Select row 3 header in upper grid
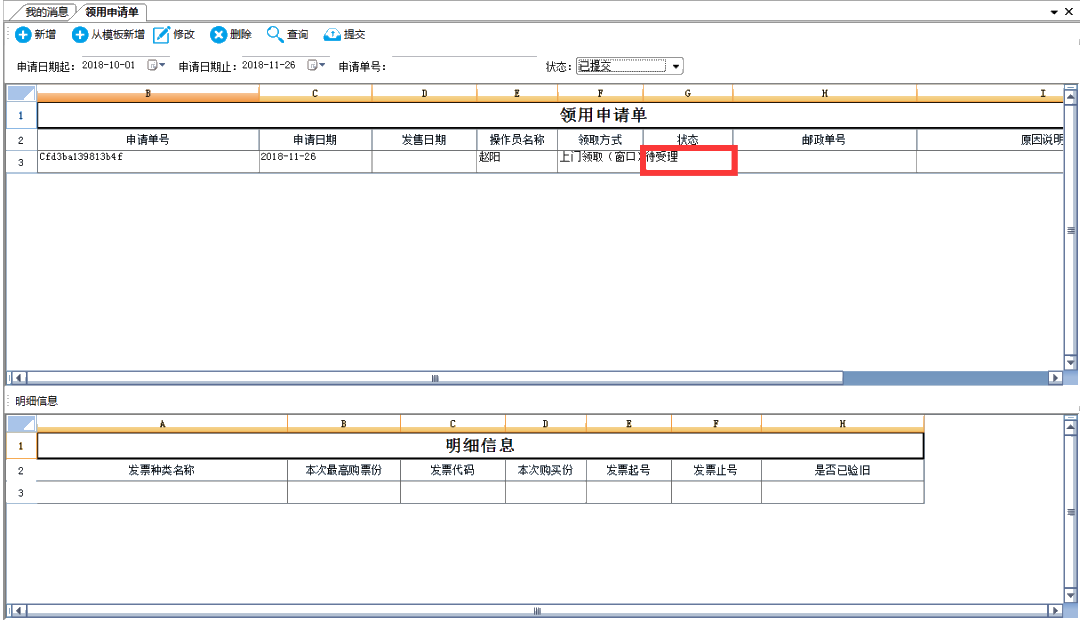The height and width of the screenshot is (620, 1080). (x=21, y=162)
